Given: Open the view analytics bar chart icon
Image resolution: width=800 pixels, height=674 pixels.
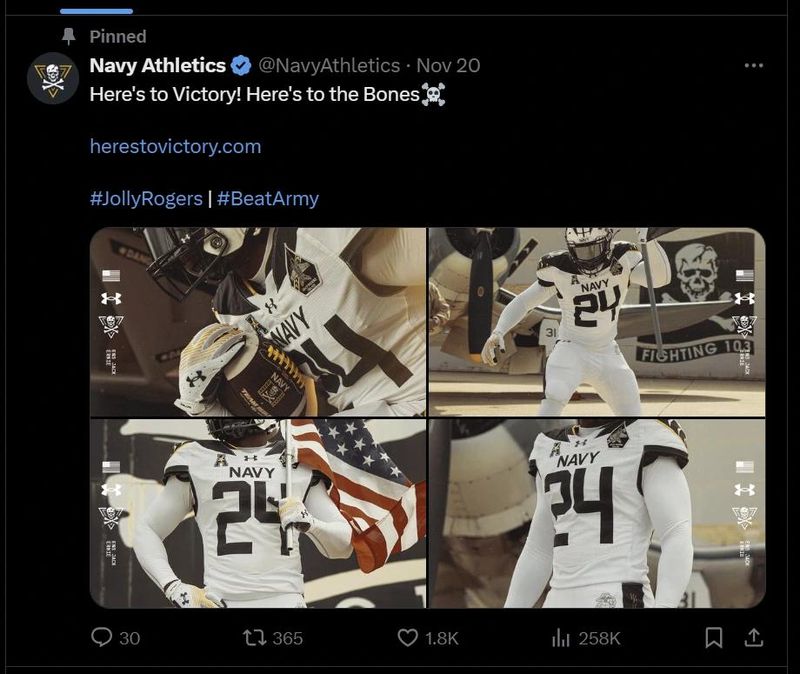Looking at the screenshot, I should (562, 637).
